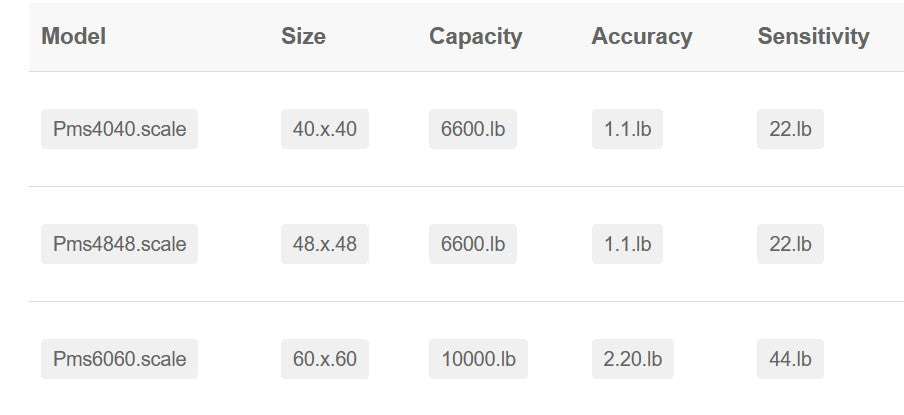This screenshot has width=904, height=415.
Task: Select the 48.x.48 size tag
Action: (x=325, y=244)
